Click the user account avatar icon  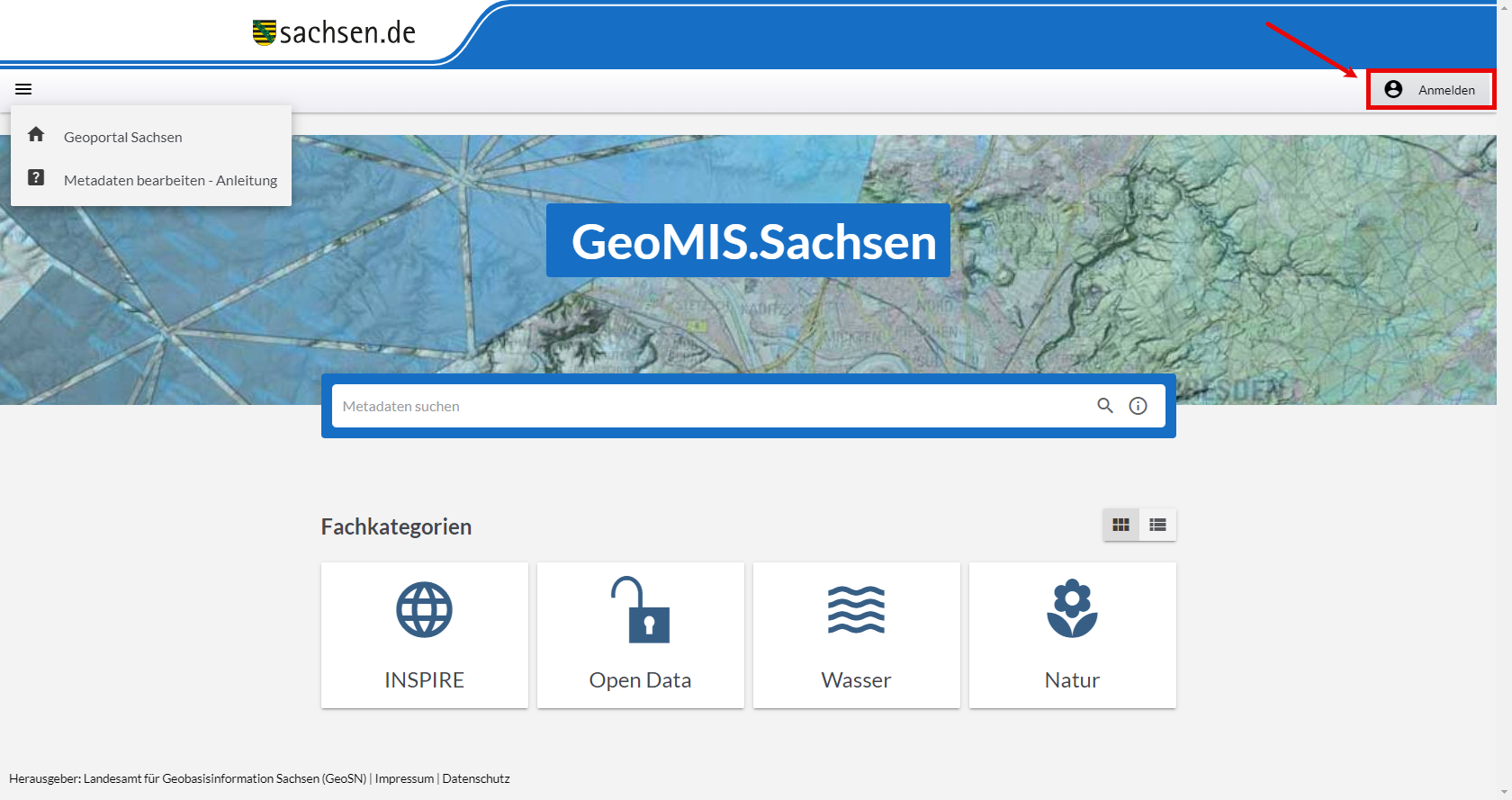click(x=1393, y=89)
